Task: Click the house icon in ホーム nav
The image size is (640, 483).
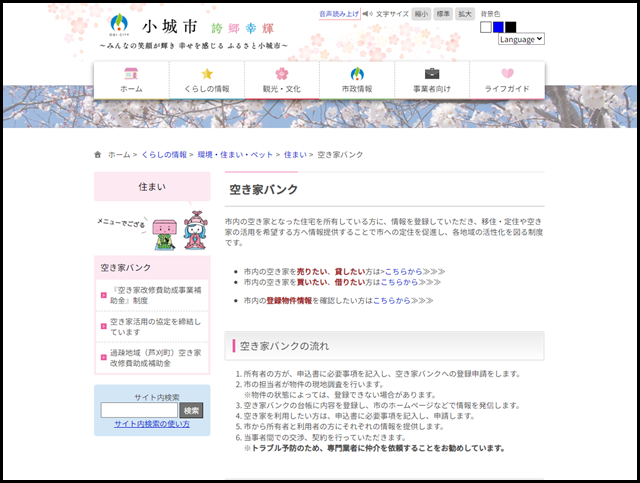Action: (x=131, y=73)
